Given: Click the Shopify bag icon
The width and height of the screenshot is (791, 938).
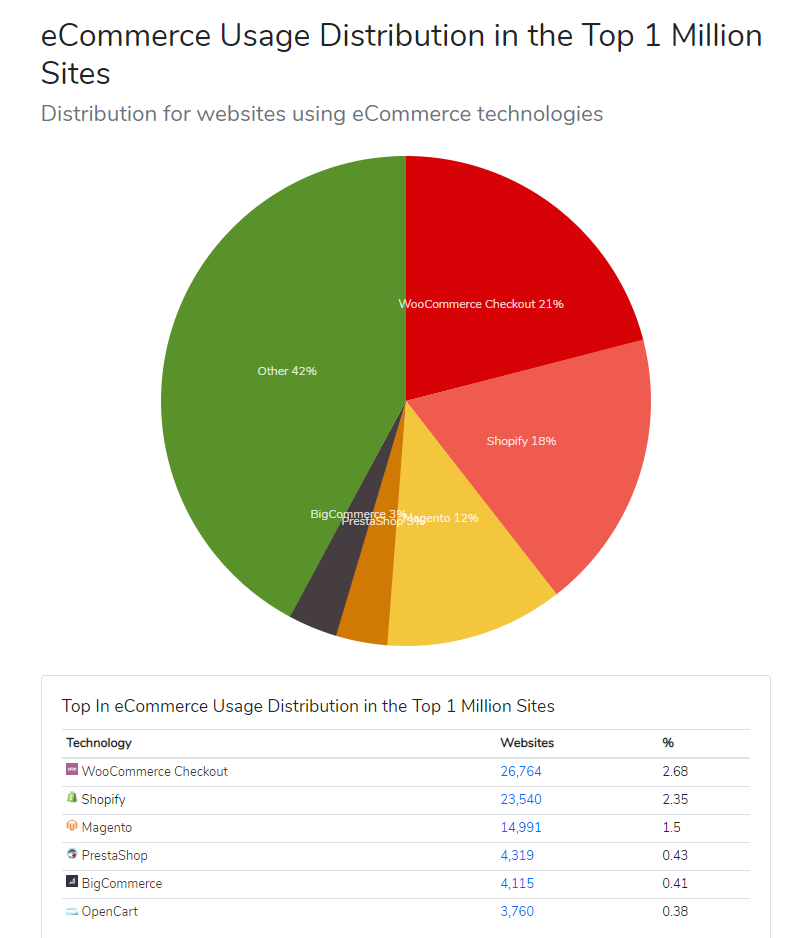Looking at the screenshot, I should pyautogui.click(x=72, y=797).
